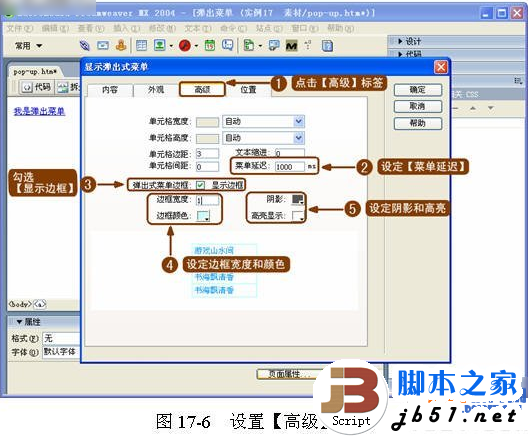Click the 文本缩进 input field
The image size is (528, 437).
(x=290, y=153)
